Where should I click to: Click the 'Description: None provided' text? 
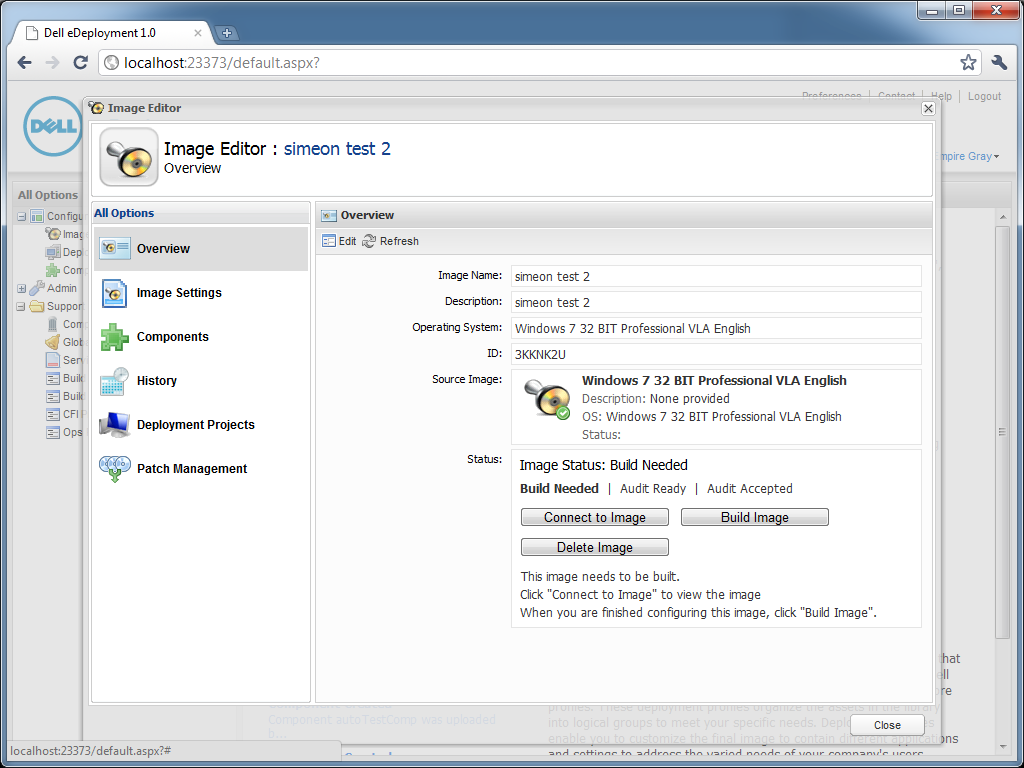coord(656,398)
